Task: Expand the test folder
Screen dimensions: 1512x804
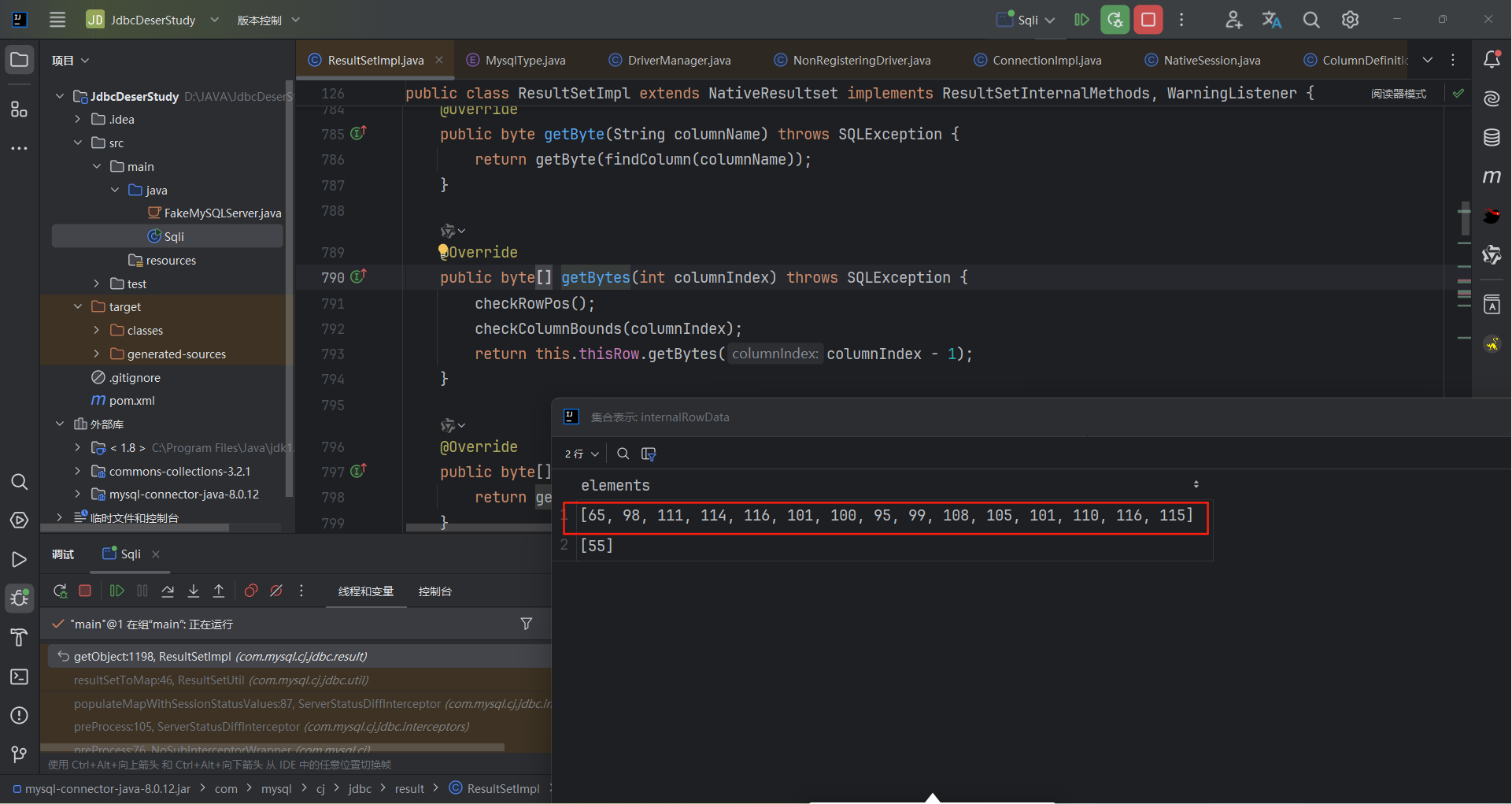Action: click(x=97, y=283)
